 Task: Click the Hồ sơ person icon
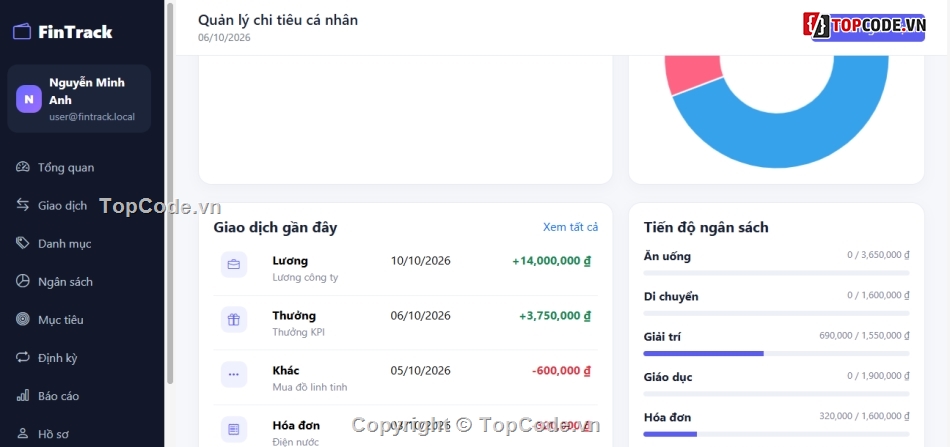[22, 434]
